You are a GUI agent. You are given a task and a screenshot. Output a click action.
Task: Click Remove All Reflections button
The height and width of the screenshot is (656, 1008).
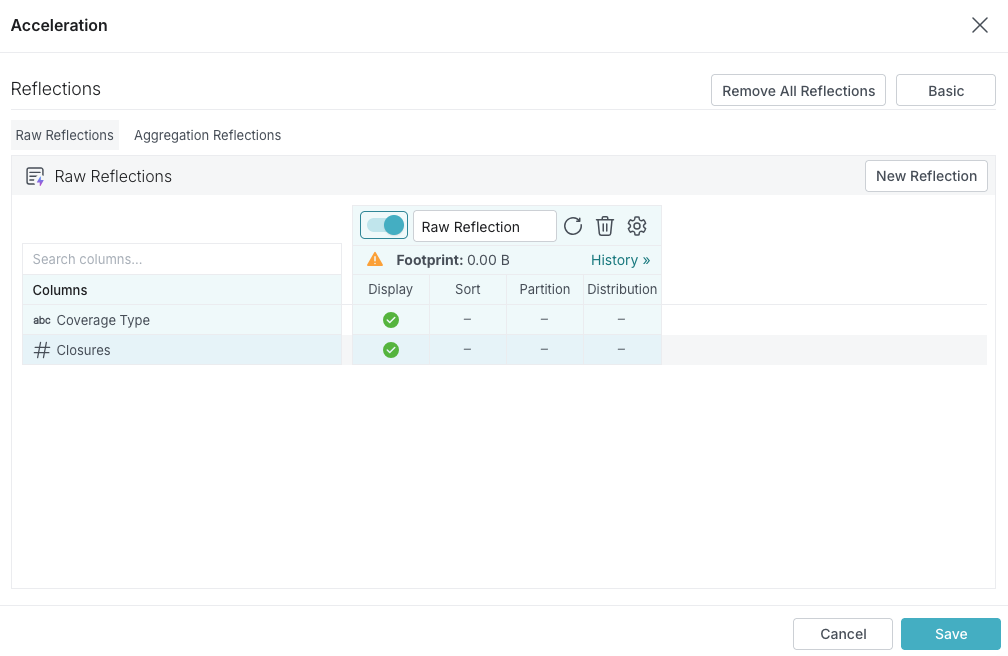pyautogui.click(x=798, y=91)
